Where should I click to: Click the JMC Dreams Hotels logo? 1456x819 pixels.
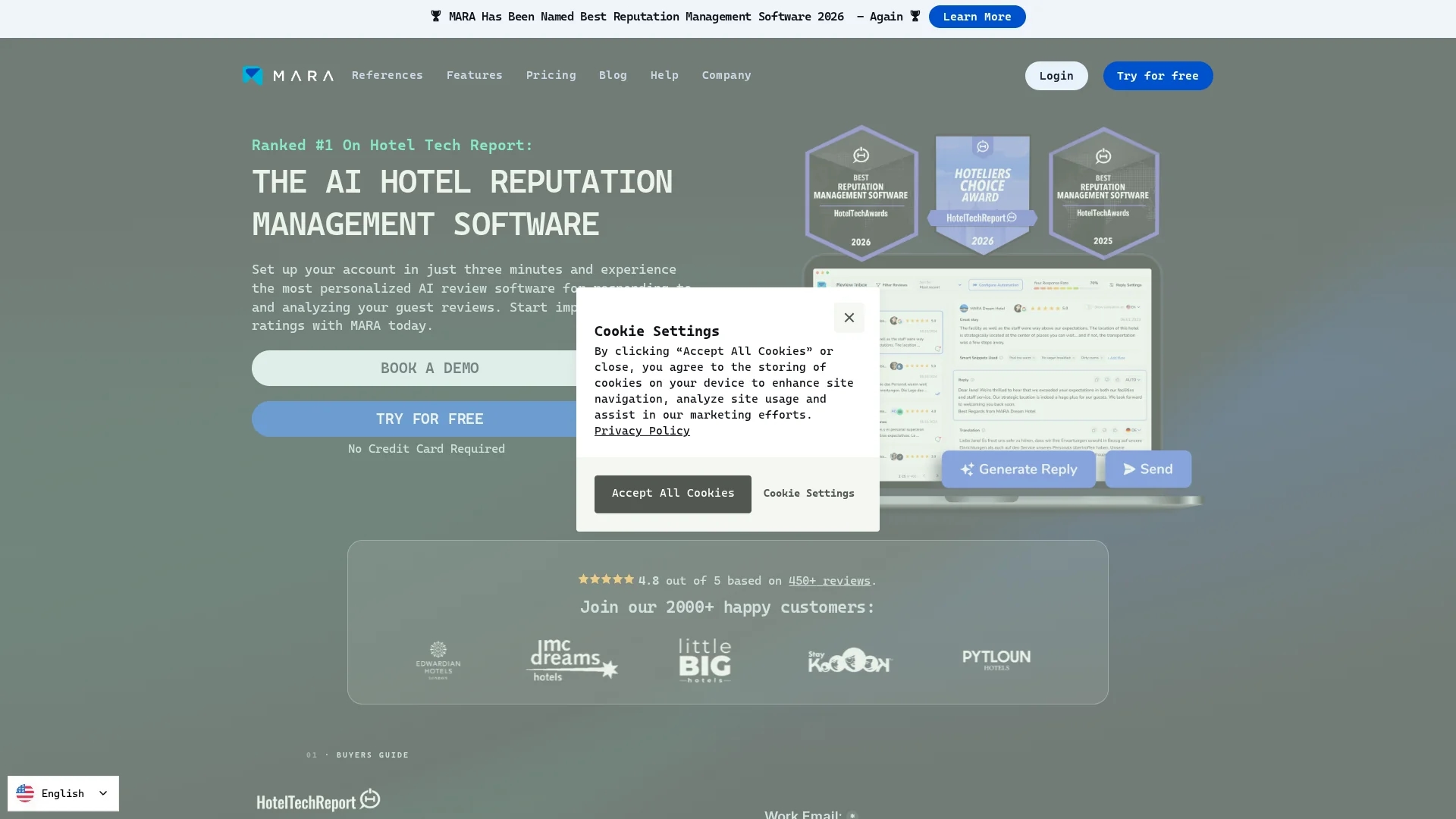pos(572,660)
